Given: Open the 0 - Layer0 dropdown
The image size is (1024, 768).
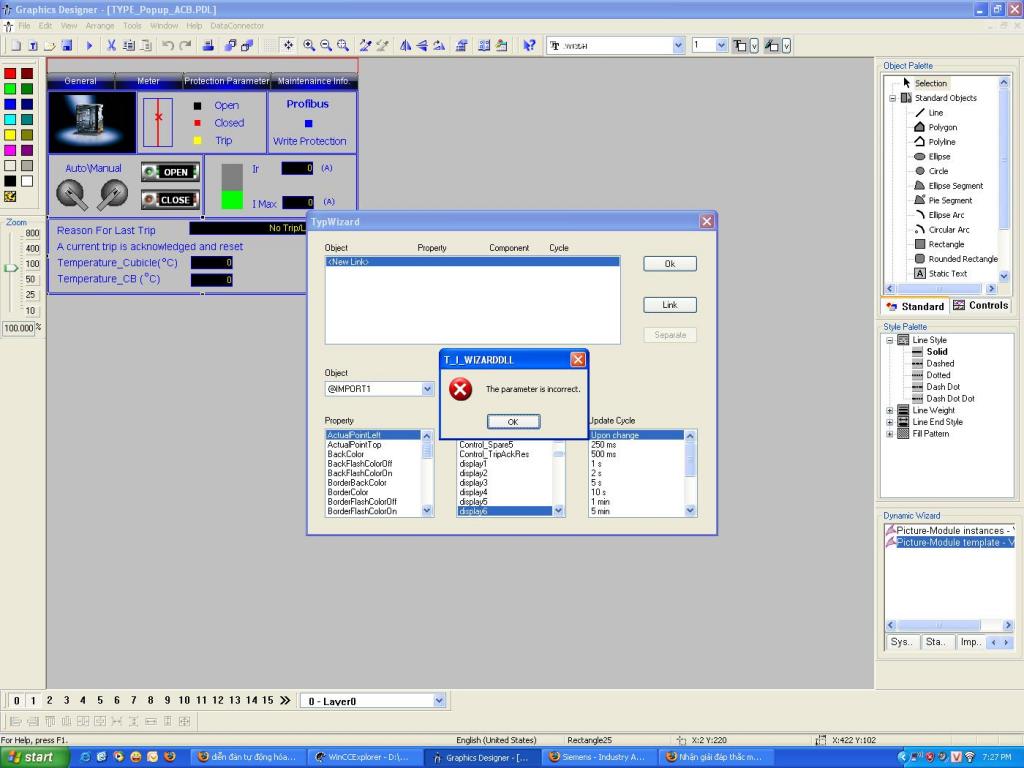Looking at the screenshot, I should click(439, 701).
